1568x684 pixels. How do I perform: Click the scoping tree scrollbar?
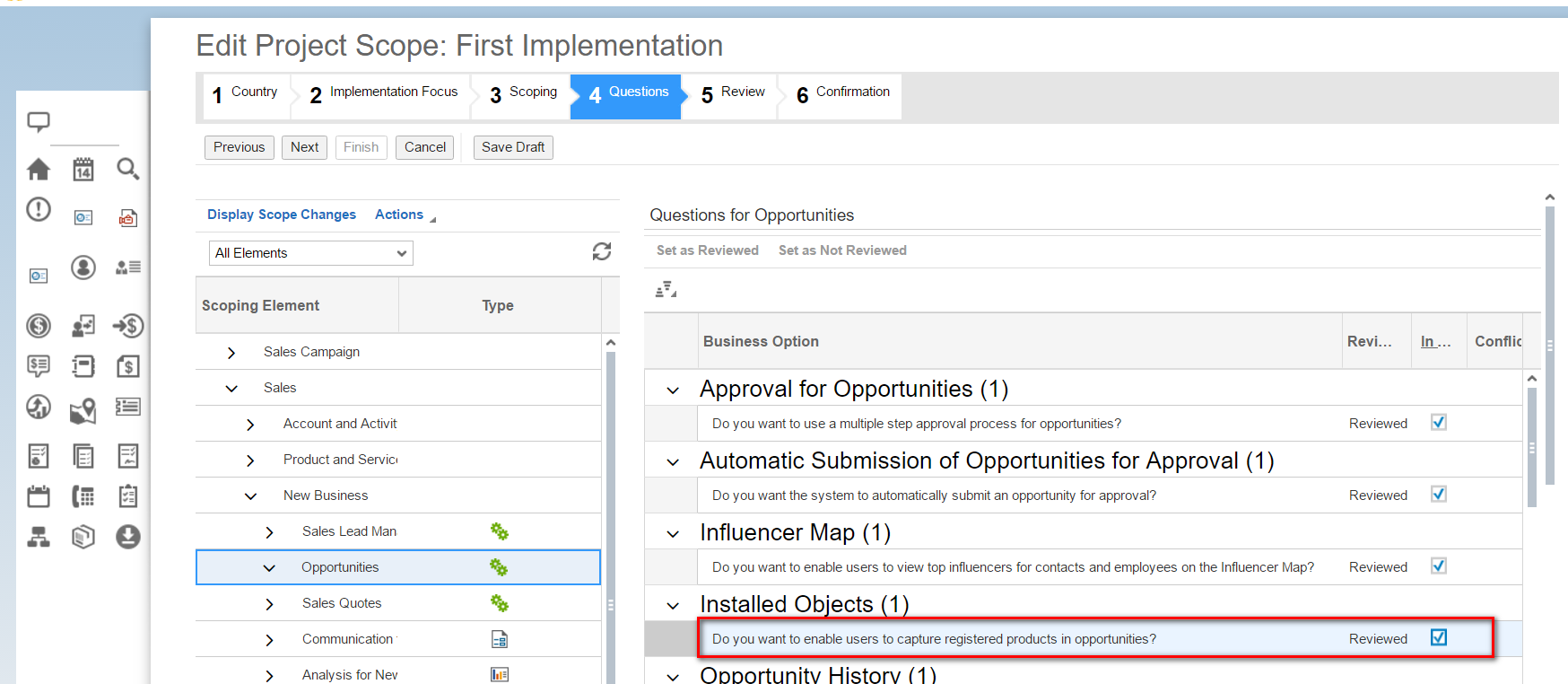click(x=611, y=516)
